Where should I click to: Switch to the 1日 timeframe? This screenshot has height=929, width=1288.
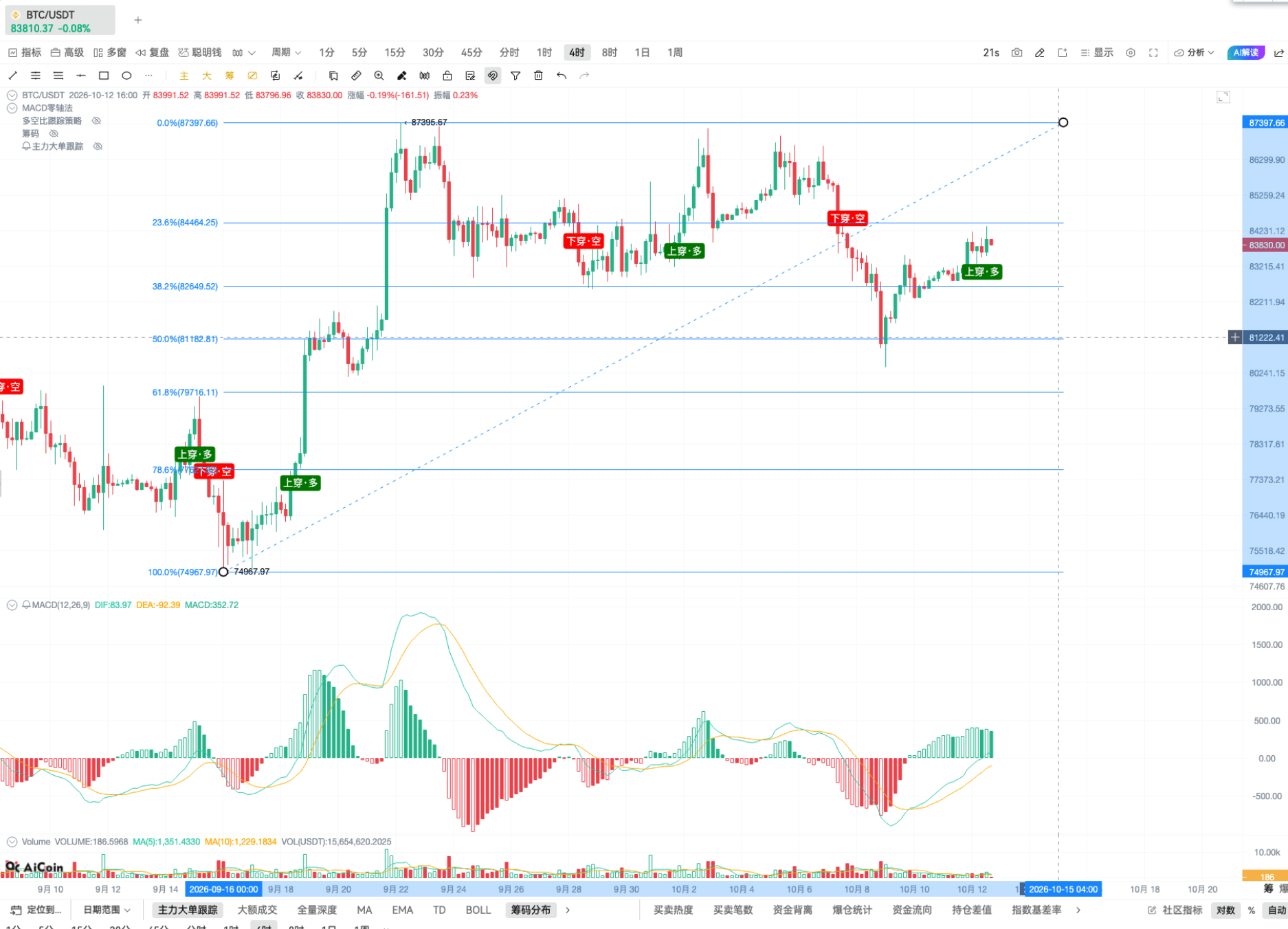click(x=642, y=53)
